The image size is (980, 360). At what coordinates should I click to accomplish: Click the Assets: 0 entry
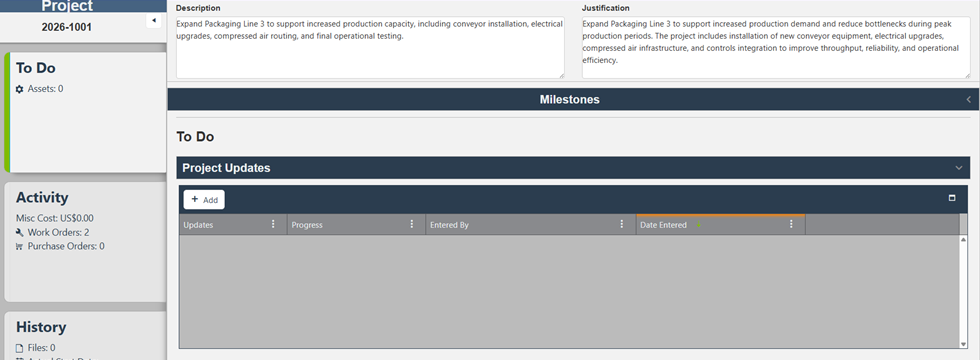(x=45, y=89)
